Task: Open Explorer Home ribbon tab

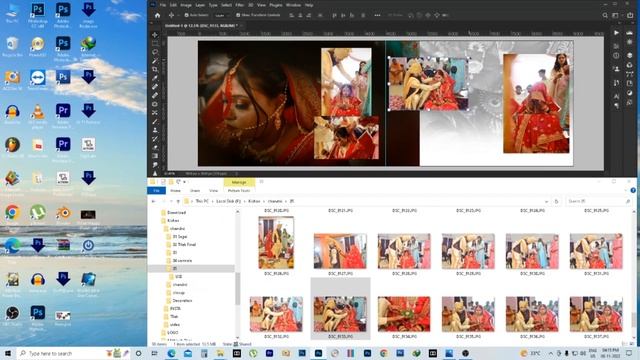Action: coord(176,191)
